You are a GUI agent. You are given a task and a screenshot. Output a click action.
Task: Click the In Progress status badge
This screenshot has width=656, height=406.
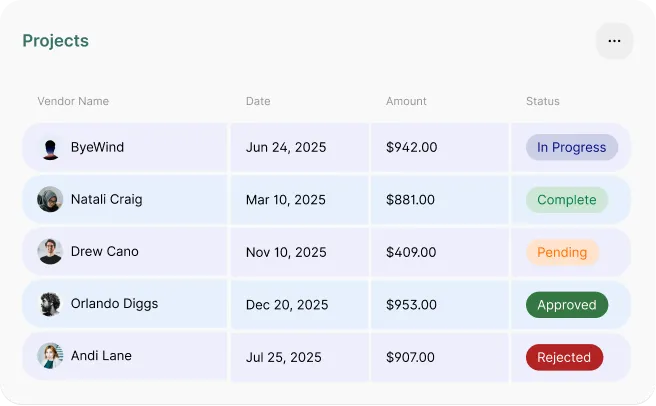[571, 148]
